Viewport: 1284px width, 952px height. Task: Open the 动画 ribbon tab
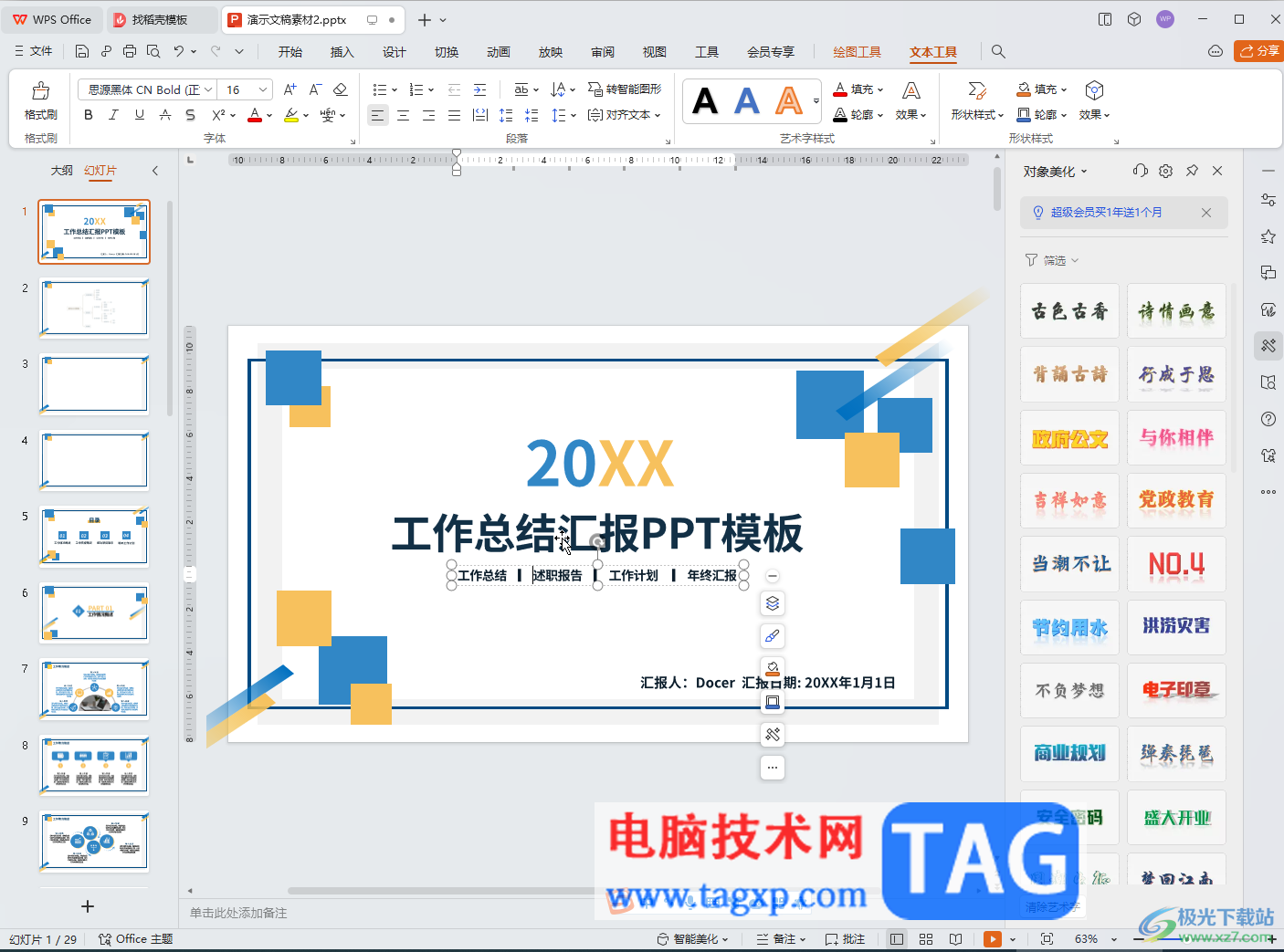pyautogui.click(x=499, y=52)
